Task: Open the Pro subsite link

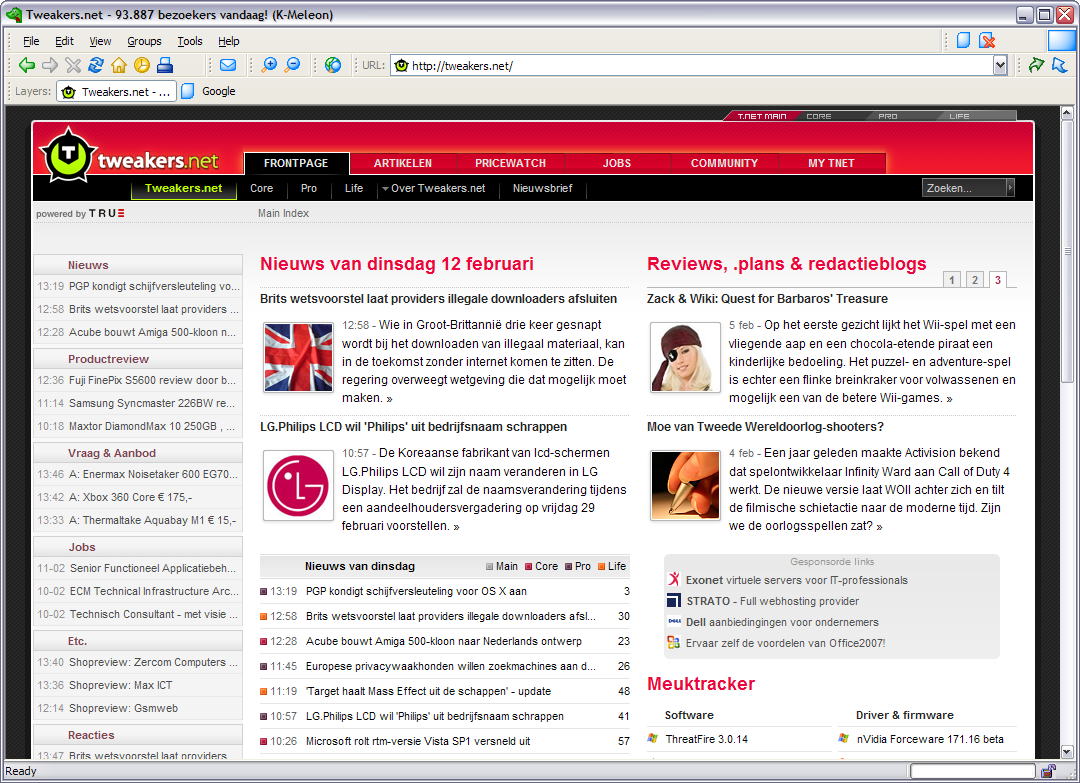Action: (x=309, y=188)
